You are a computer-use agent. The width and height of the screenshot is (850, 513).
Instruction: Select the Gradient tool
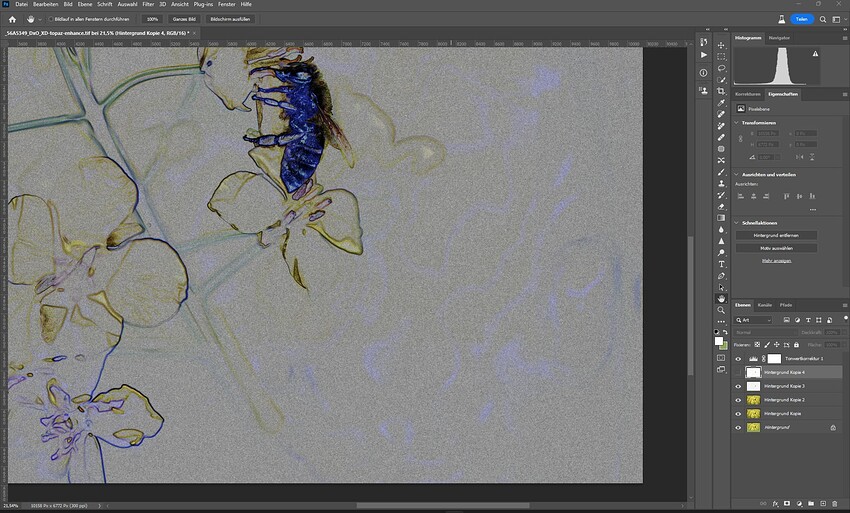point(721,218)
